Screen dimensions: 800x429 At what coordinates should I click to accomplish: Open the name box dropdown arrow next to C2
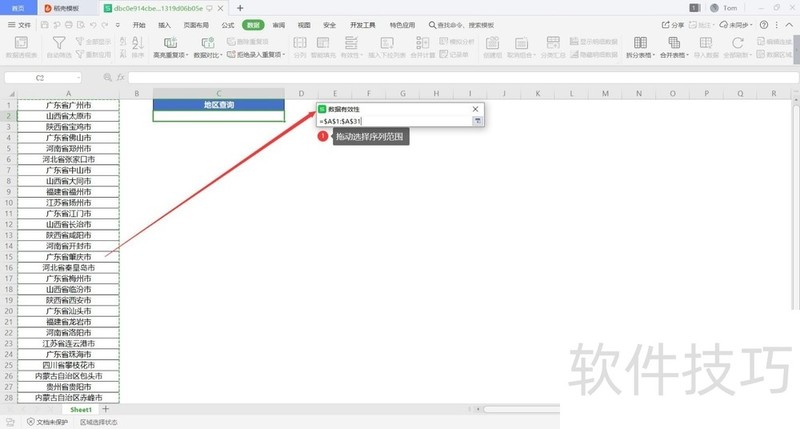(79, 78)
